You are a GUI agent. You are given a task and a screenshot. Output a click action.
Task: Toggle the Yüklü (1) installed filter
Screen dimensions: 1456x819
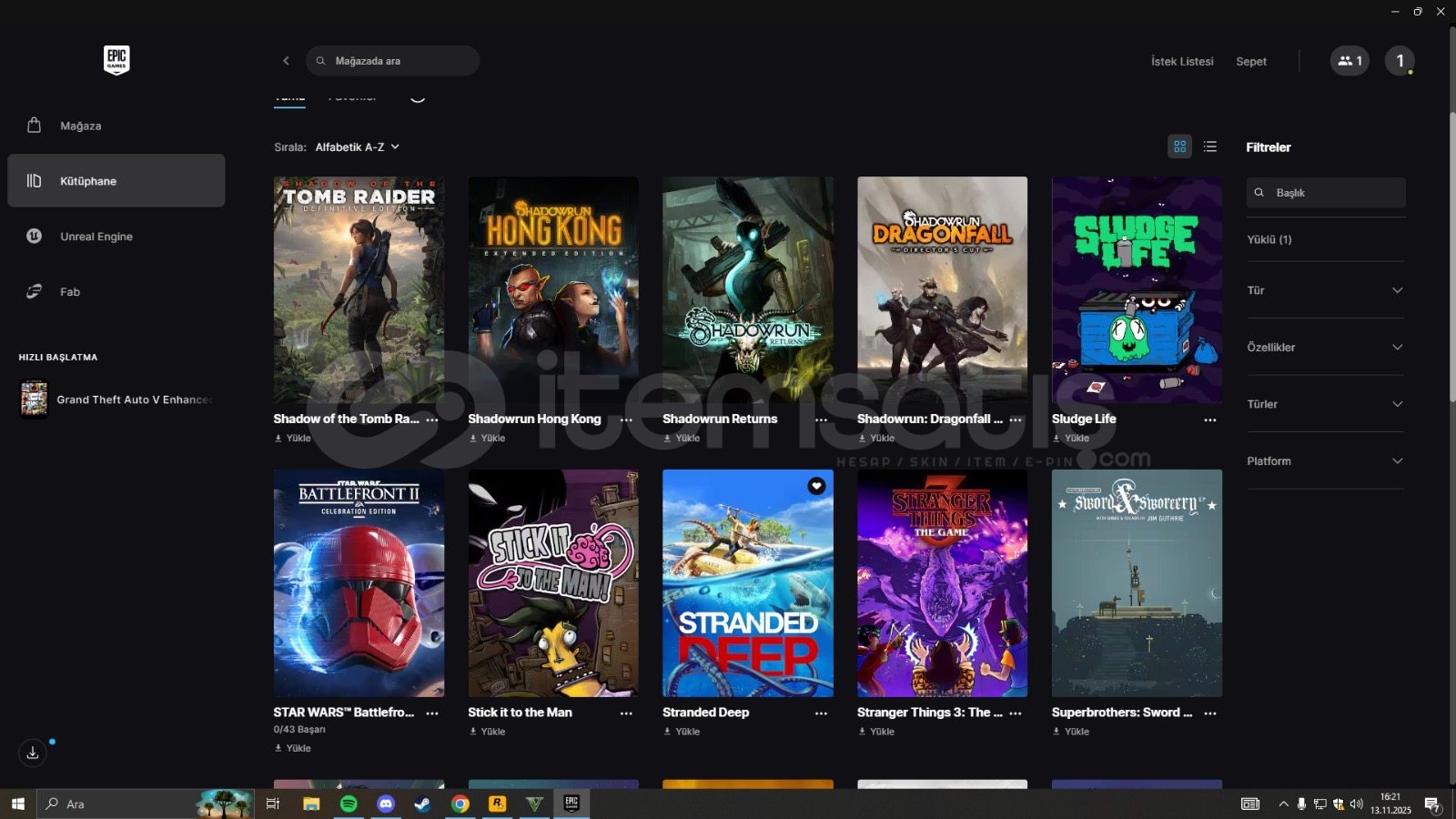(1269, 239)
